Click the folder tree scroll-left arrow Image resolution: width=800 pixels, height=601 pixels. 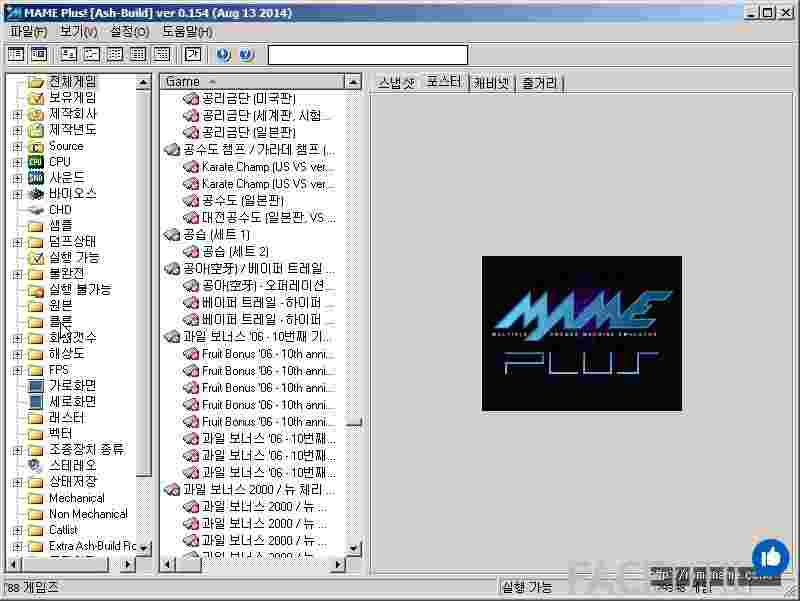[x=13, y=564]
